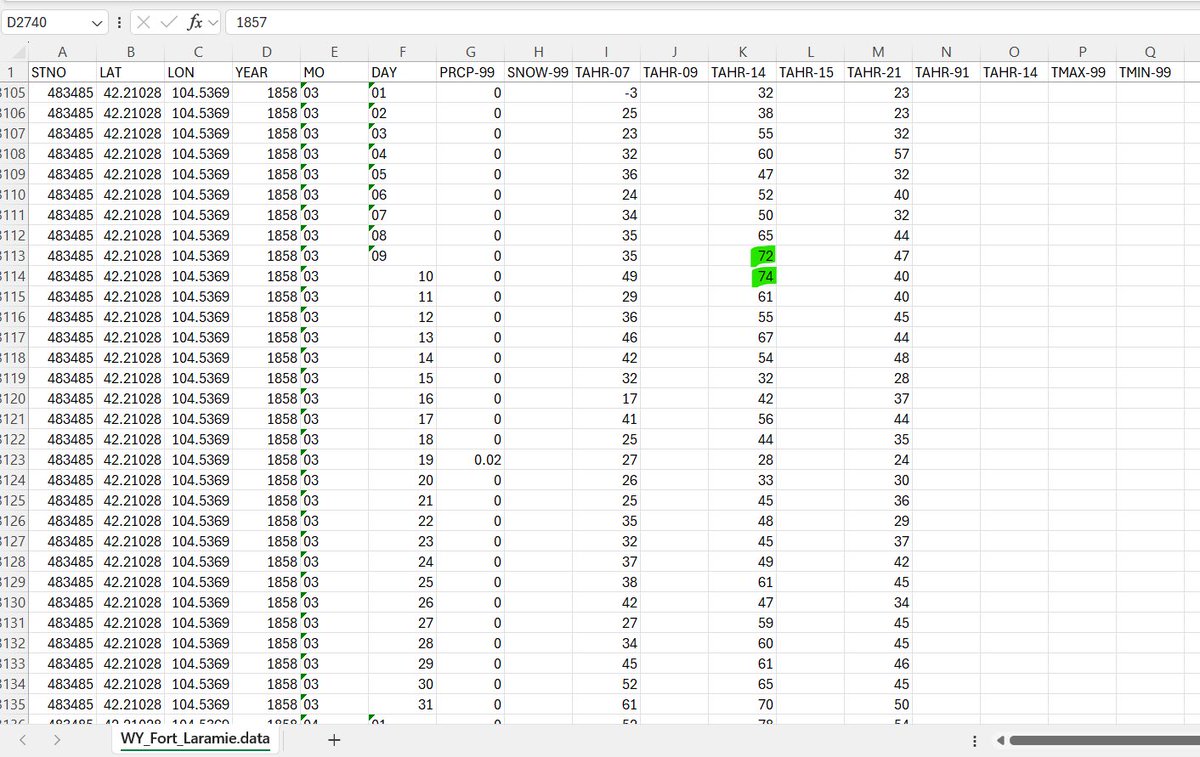
Task: Select column M header
Action: click(878, 52)
